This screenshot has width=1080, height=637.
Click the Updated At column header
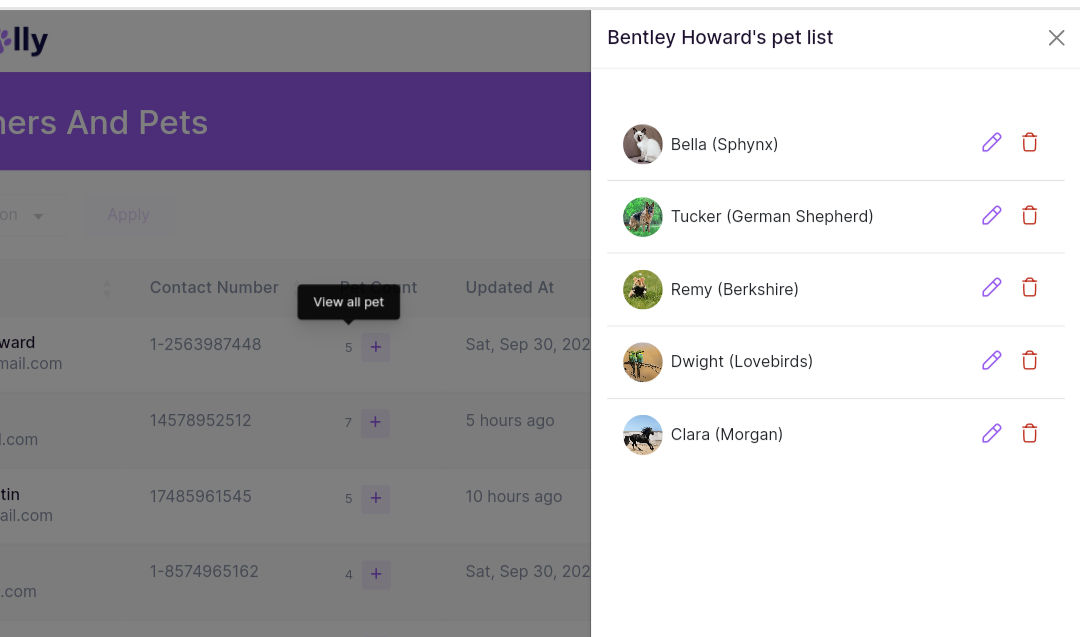pos(509,288)
